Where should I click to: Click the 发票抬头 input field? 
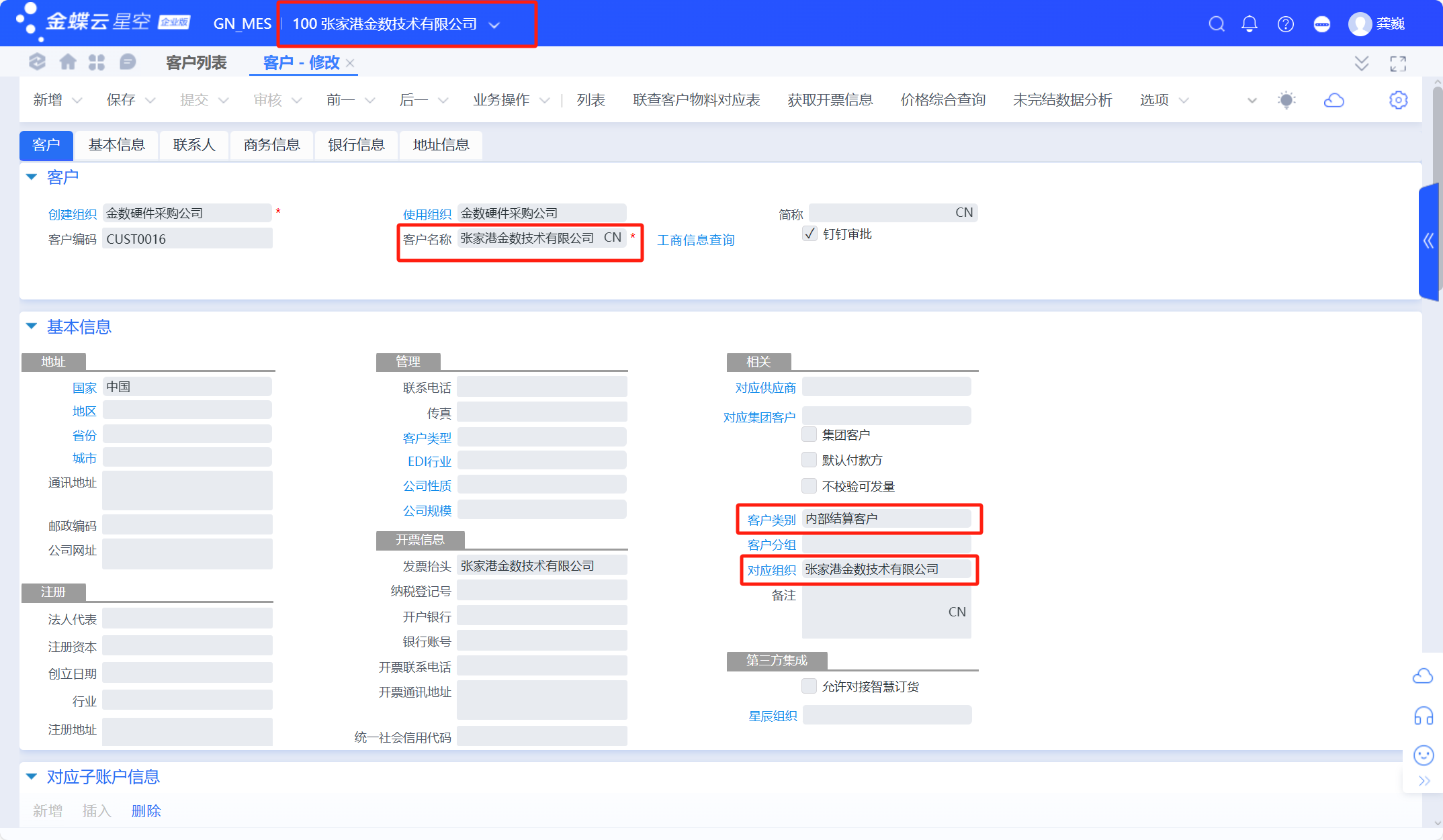click(x=541, y=566)
